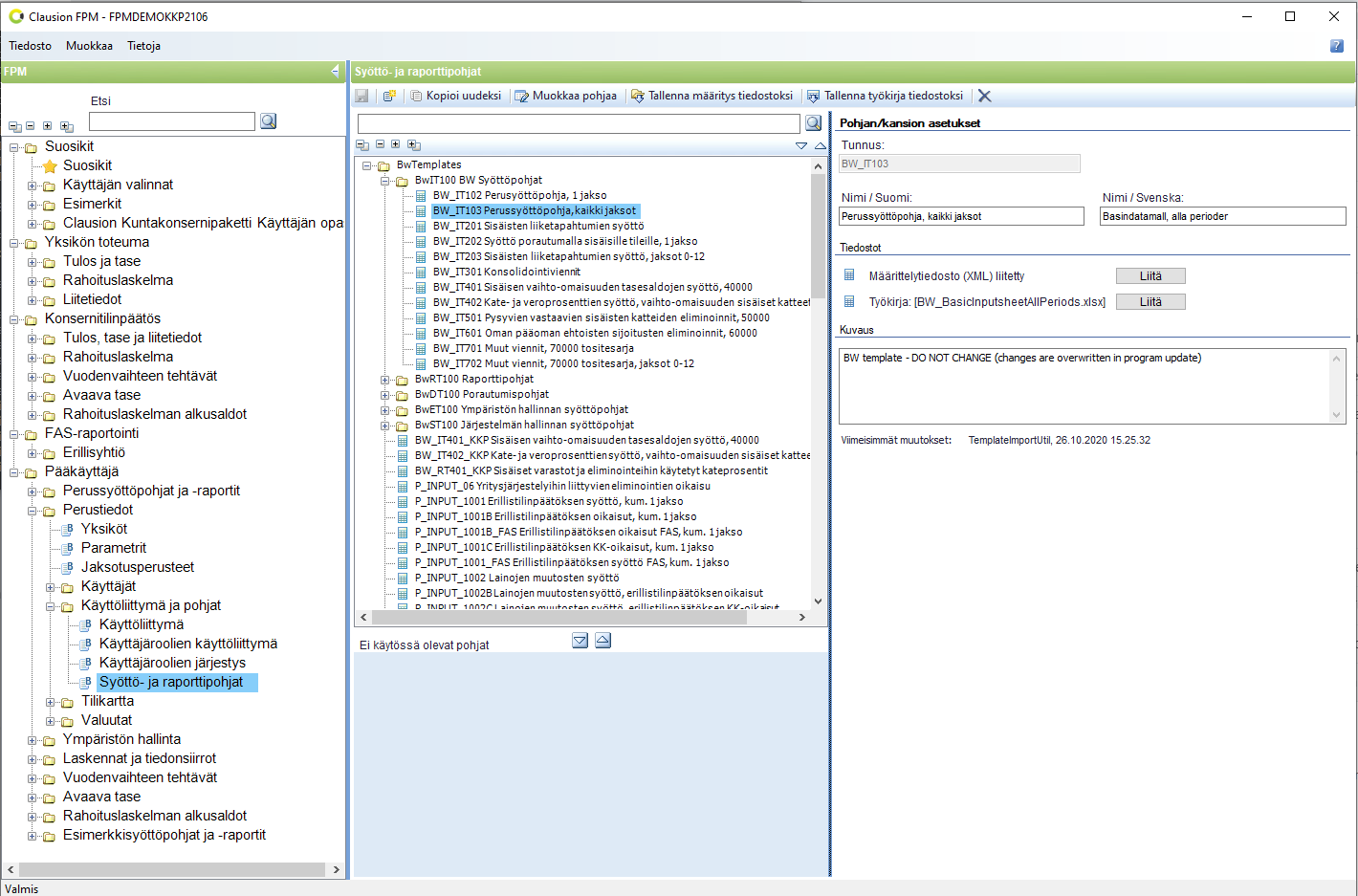Expand the BwRT100 Raporttipohjat folder
The width and height of the screenshot is (1358, 896).
[386, 380]
